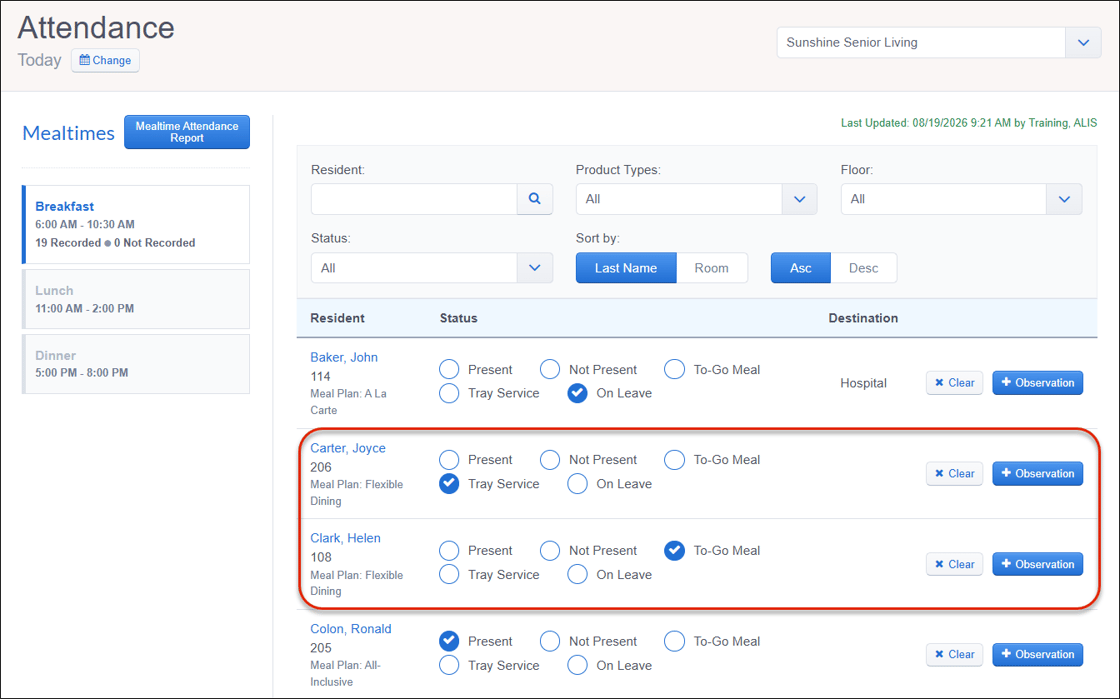Click the resident search magnifier icon
The height and width of the screenshot is (699, 1120).
pos(534,199)
